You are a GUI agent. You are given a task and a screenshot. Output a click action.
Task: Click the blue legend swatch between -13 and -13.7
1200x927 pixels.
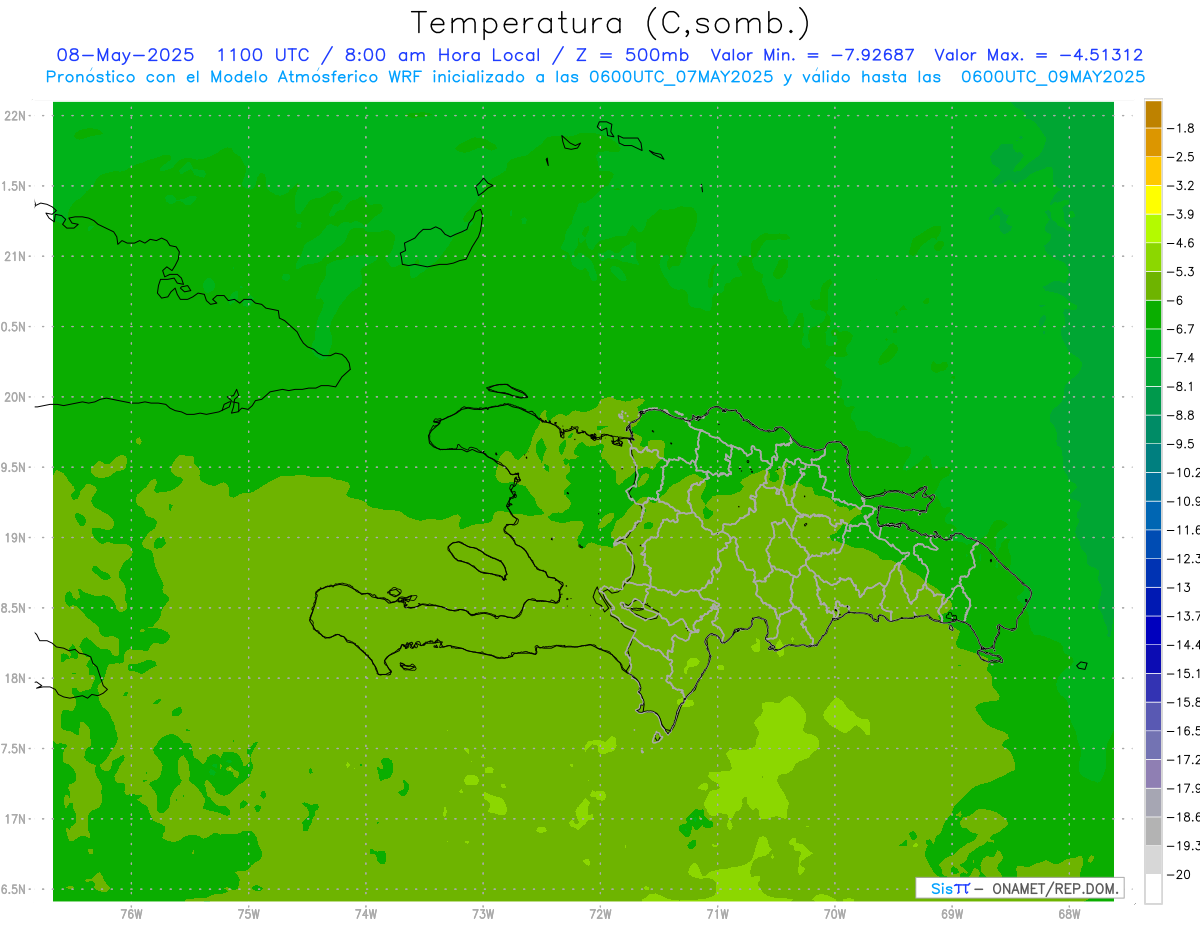click(1153, 601)
